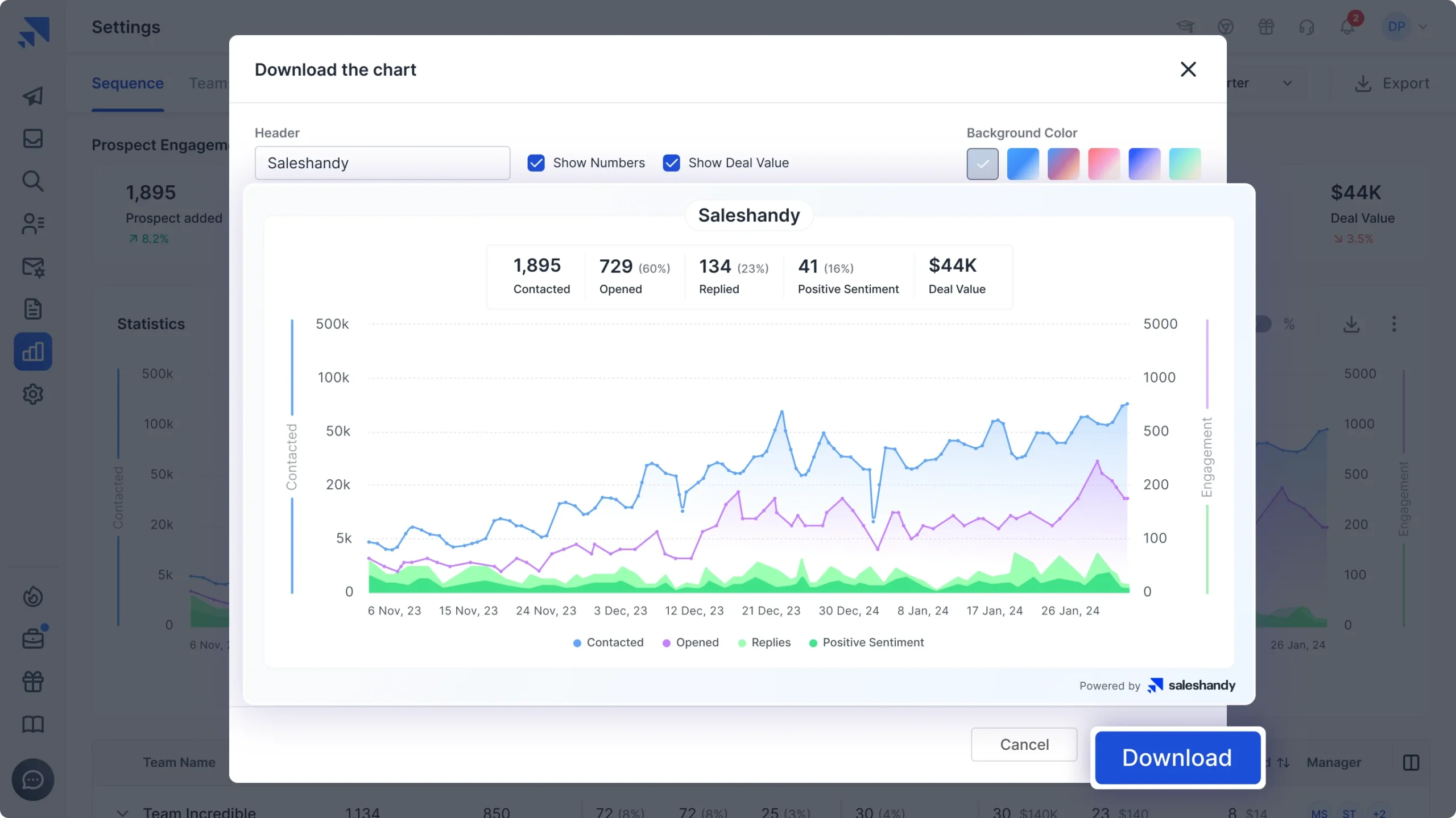Image resolution: width=1456 pixels, height=818 pixels.
Task: Click the Cancel button
Action: [1024, 744]
